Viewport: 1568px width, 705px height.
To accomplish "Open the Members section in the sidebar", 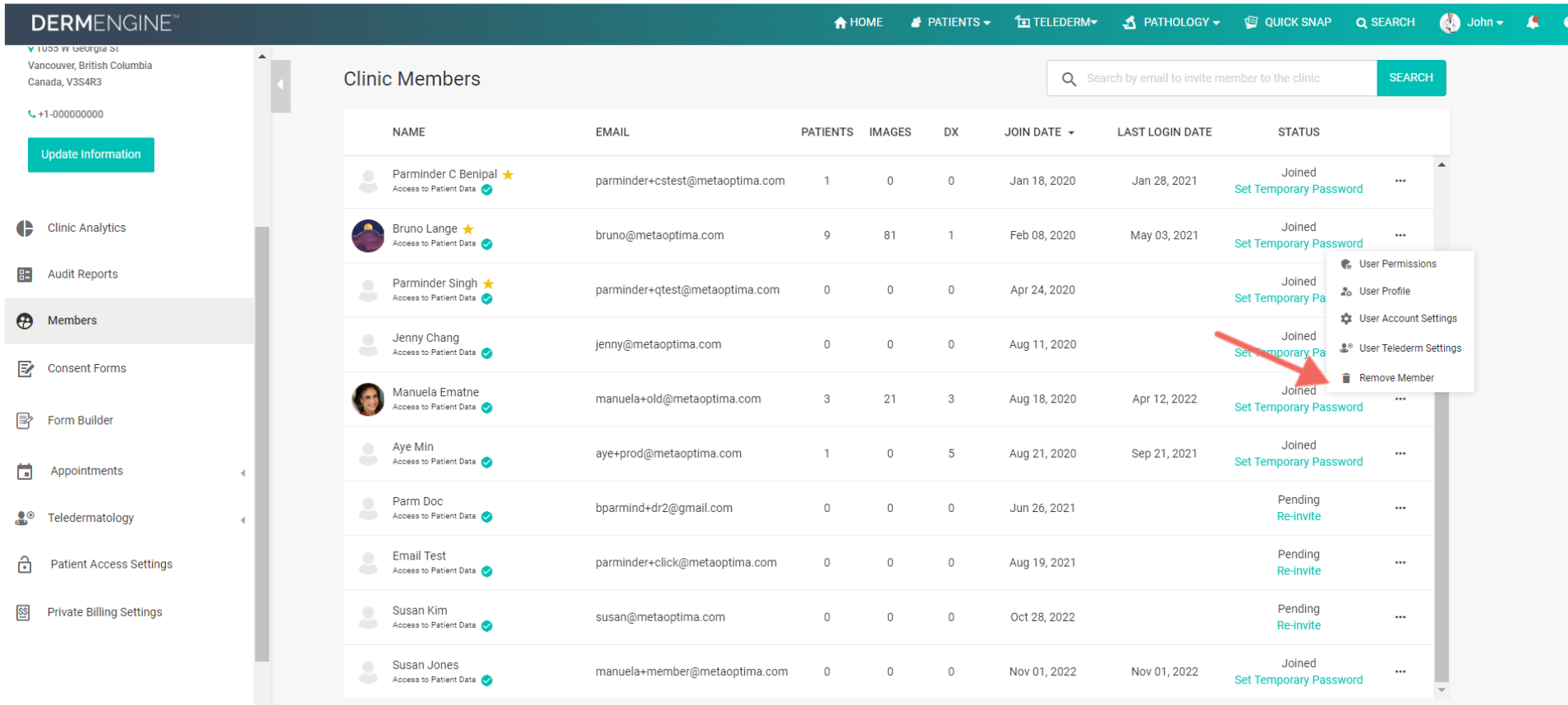I will [130, 320].
